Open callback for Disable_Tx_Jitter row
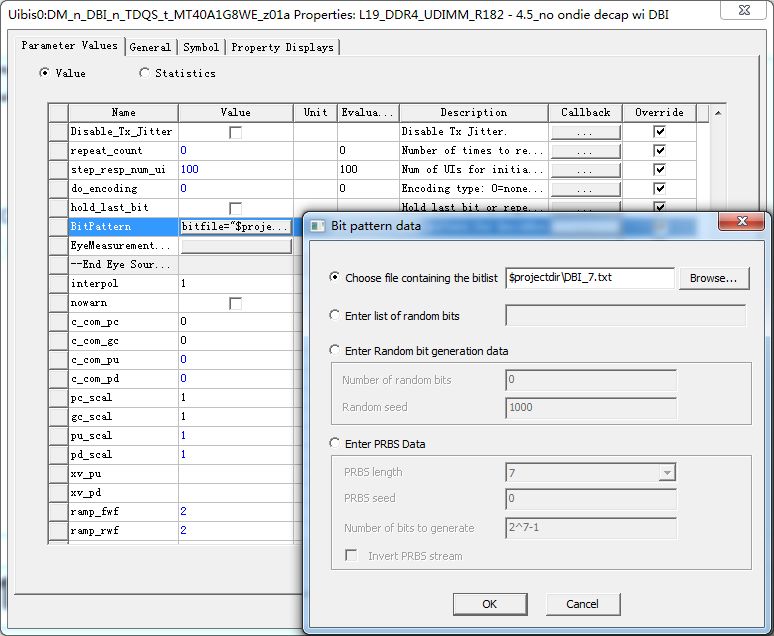774x636 pixels. (585, 132)
